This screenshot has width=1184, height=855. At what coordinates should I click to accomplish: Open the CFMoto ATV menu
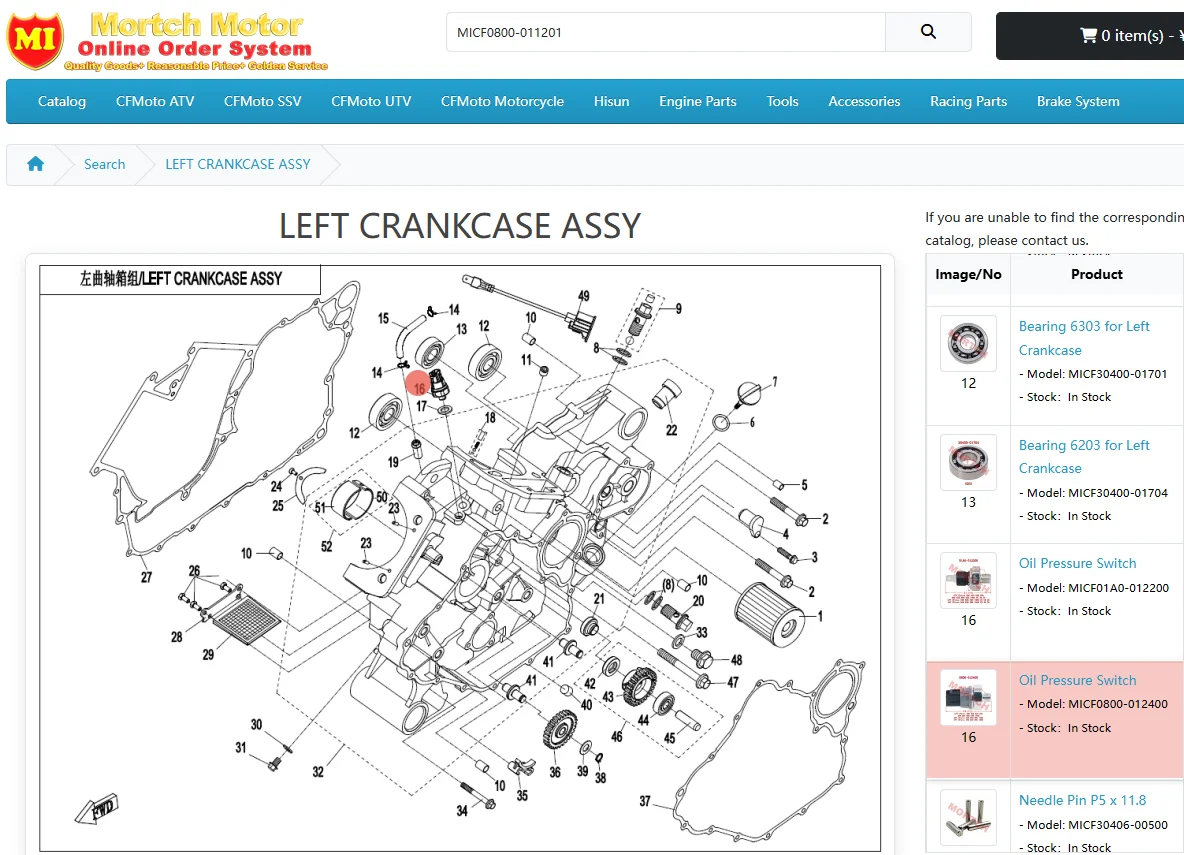155,101
